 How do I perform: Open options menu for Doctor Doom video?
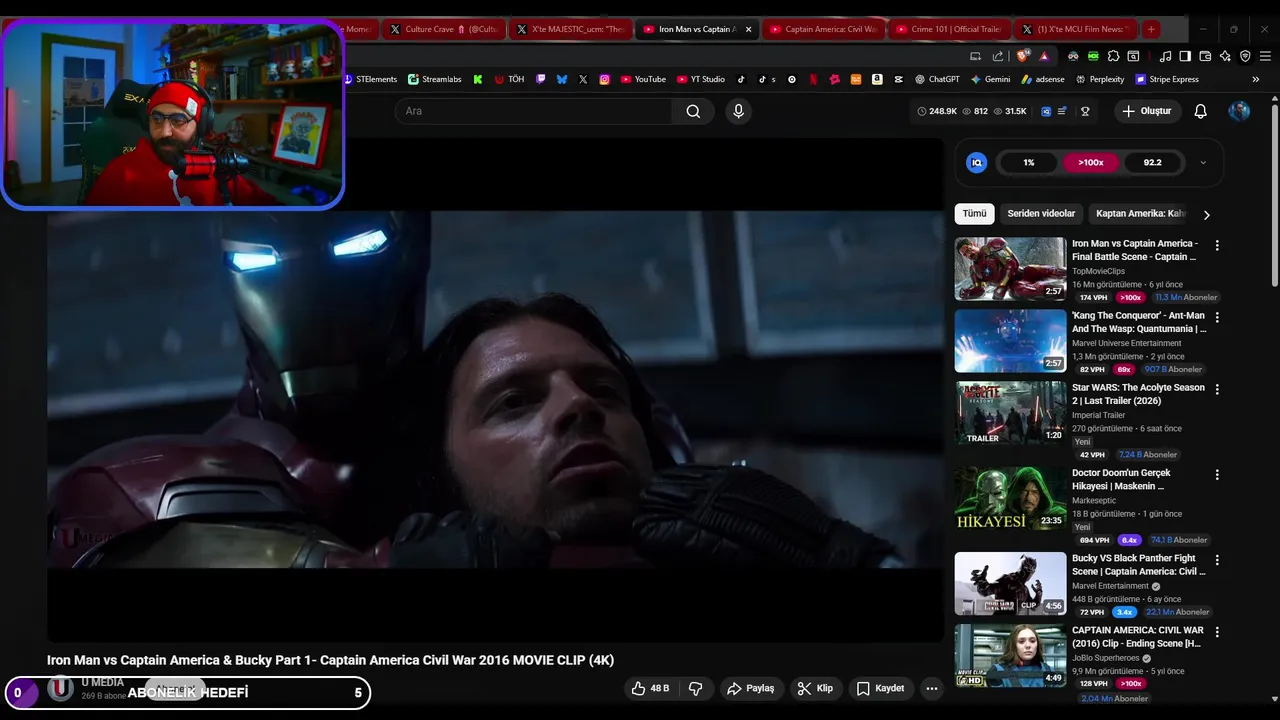[x=1217, y=475]
